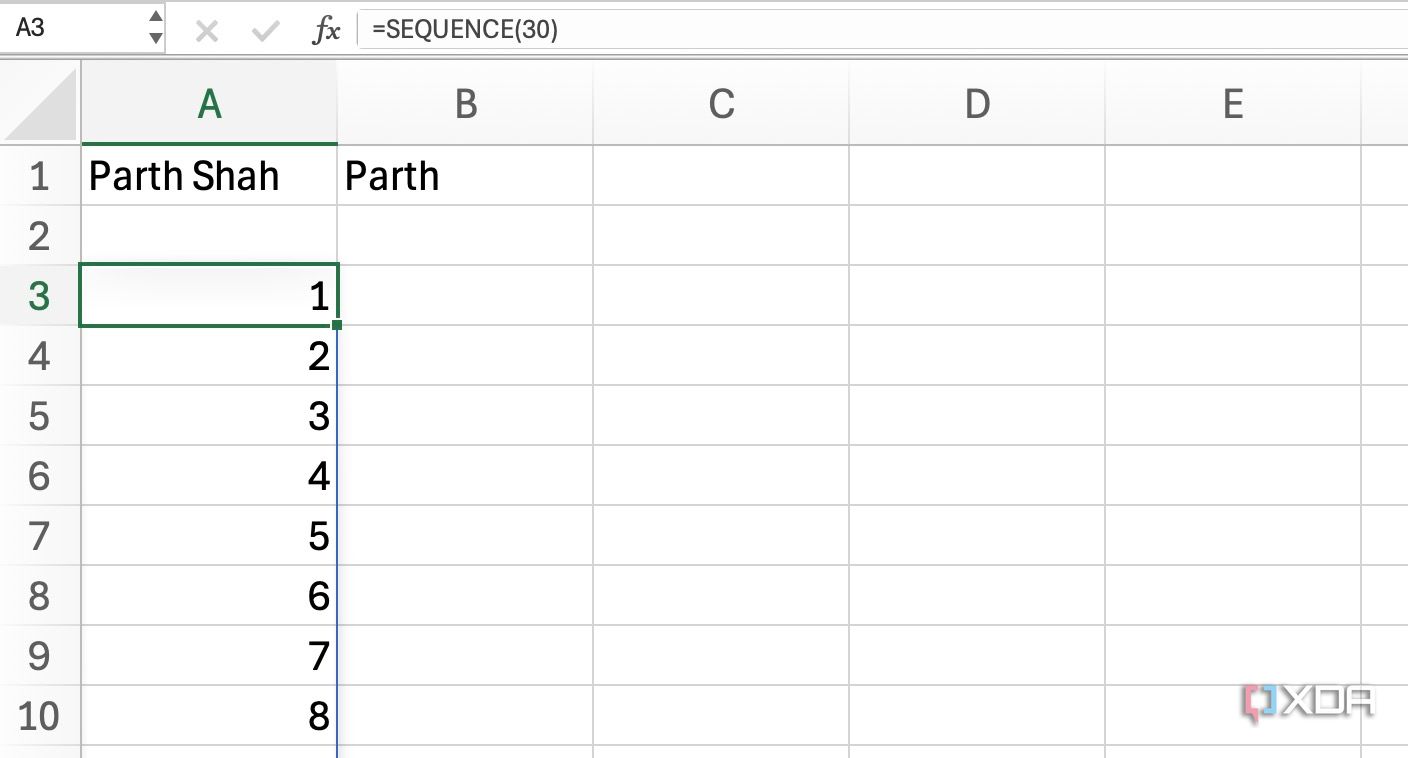Select column E header
This screenshot has height=758, width=1408.
pos(1232,102)
